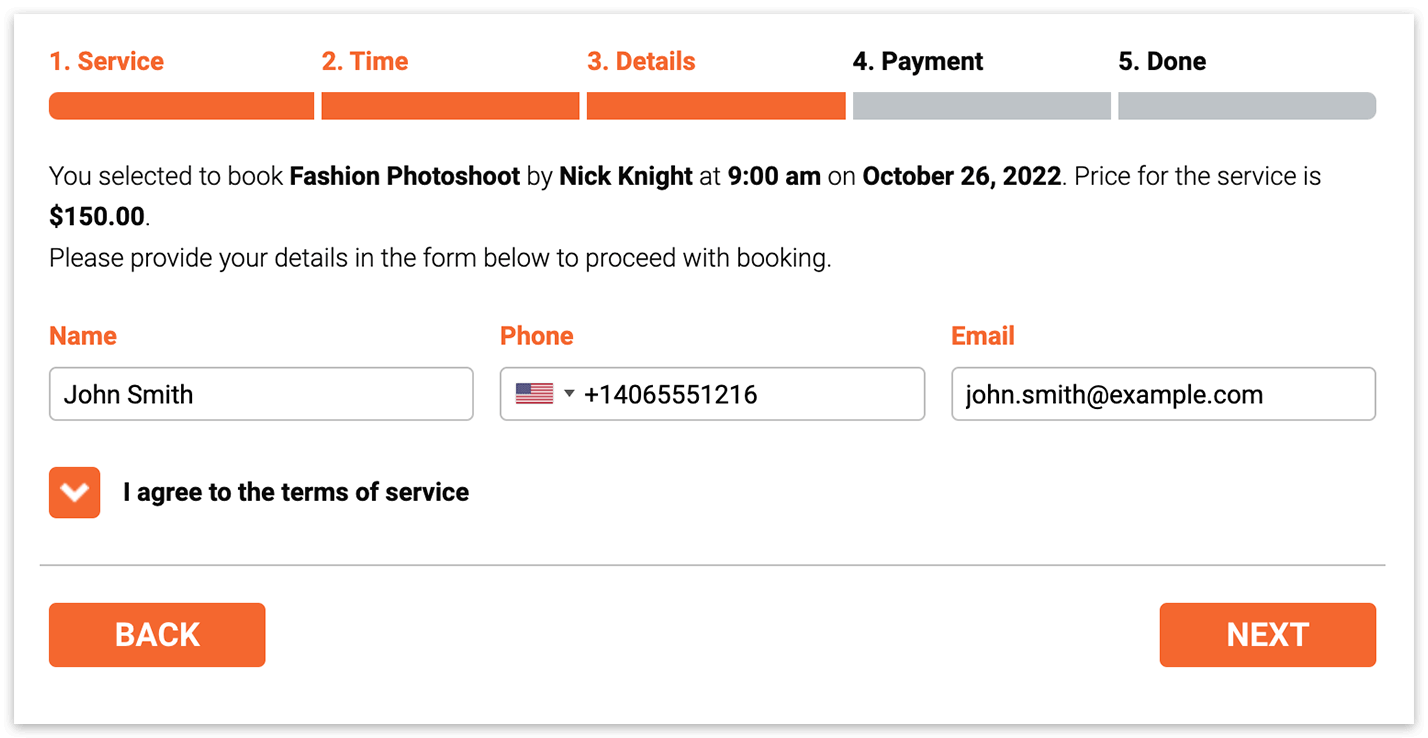Click the Email input field
Image resolution: width=1428 pixels, height=738 pixels.
point(1164,394)
